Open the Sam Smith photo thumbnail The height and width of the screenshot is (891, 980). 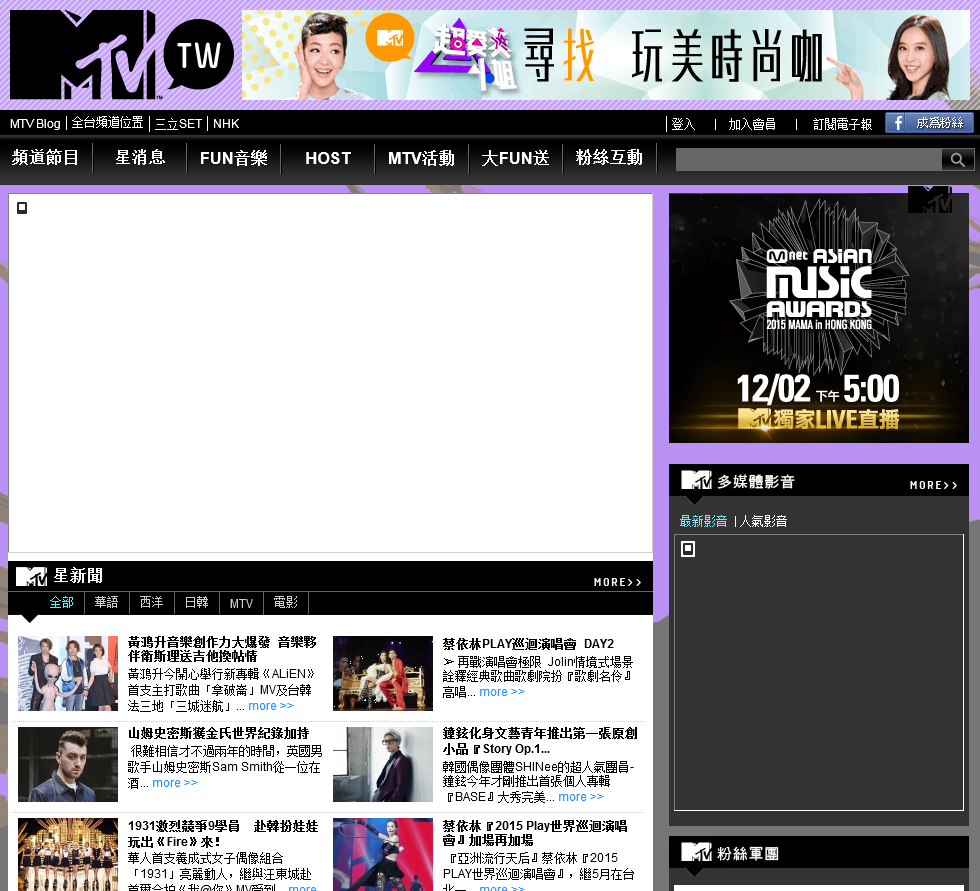pyautogui.click(x=68, y=764)
